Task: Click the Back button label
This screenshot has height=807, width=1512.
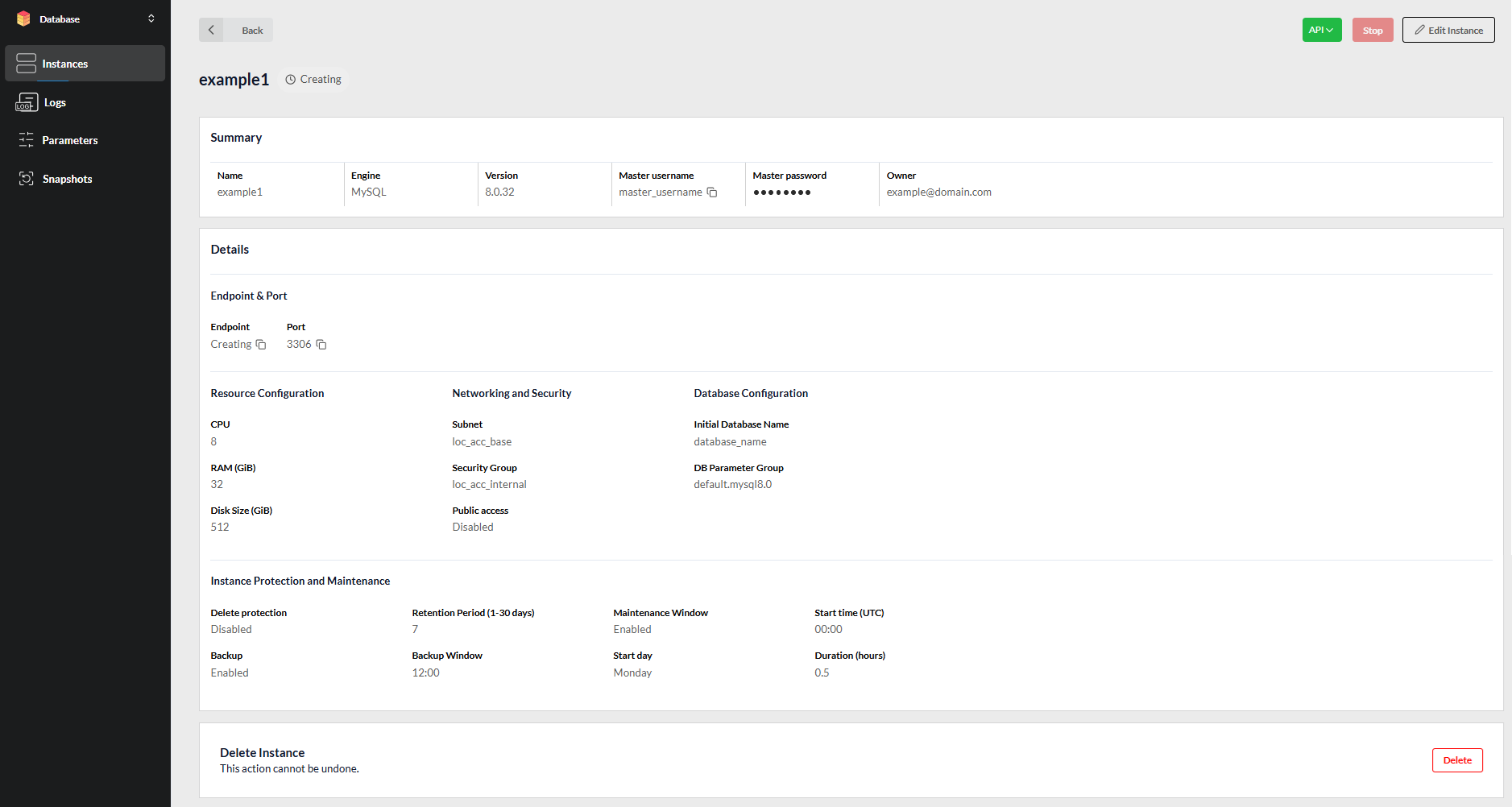Action: [252, 31]
